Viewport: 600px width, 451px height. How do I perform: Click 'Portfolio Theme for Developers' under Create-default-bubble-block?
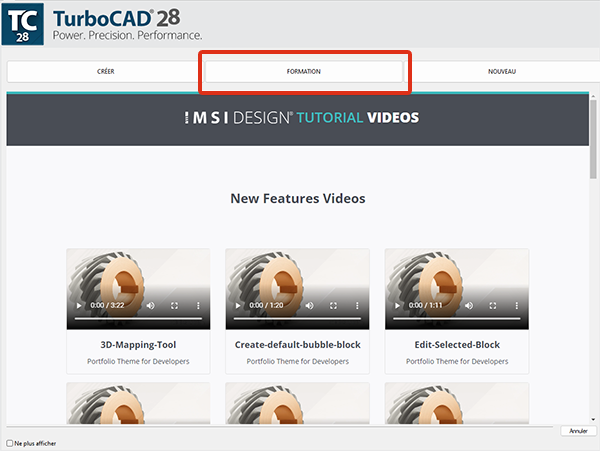[298, 361]
